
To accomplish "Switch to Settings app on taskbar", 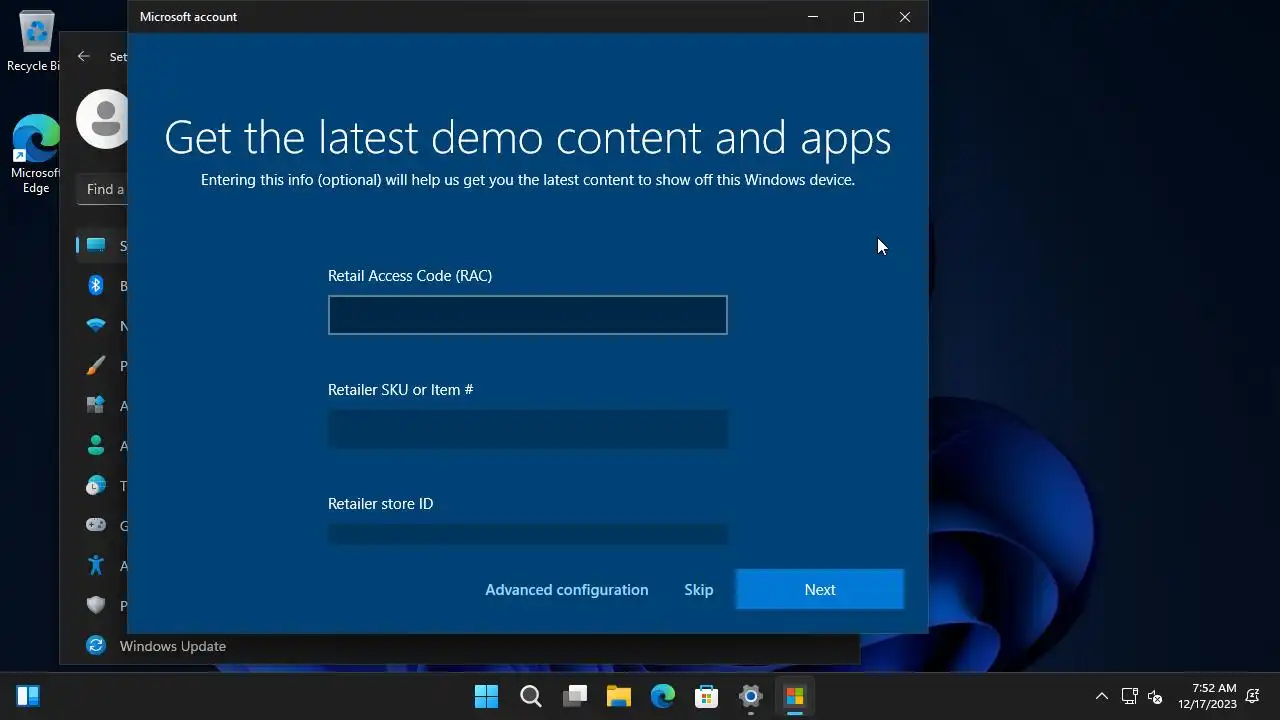I will tap(751, 696).
